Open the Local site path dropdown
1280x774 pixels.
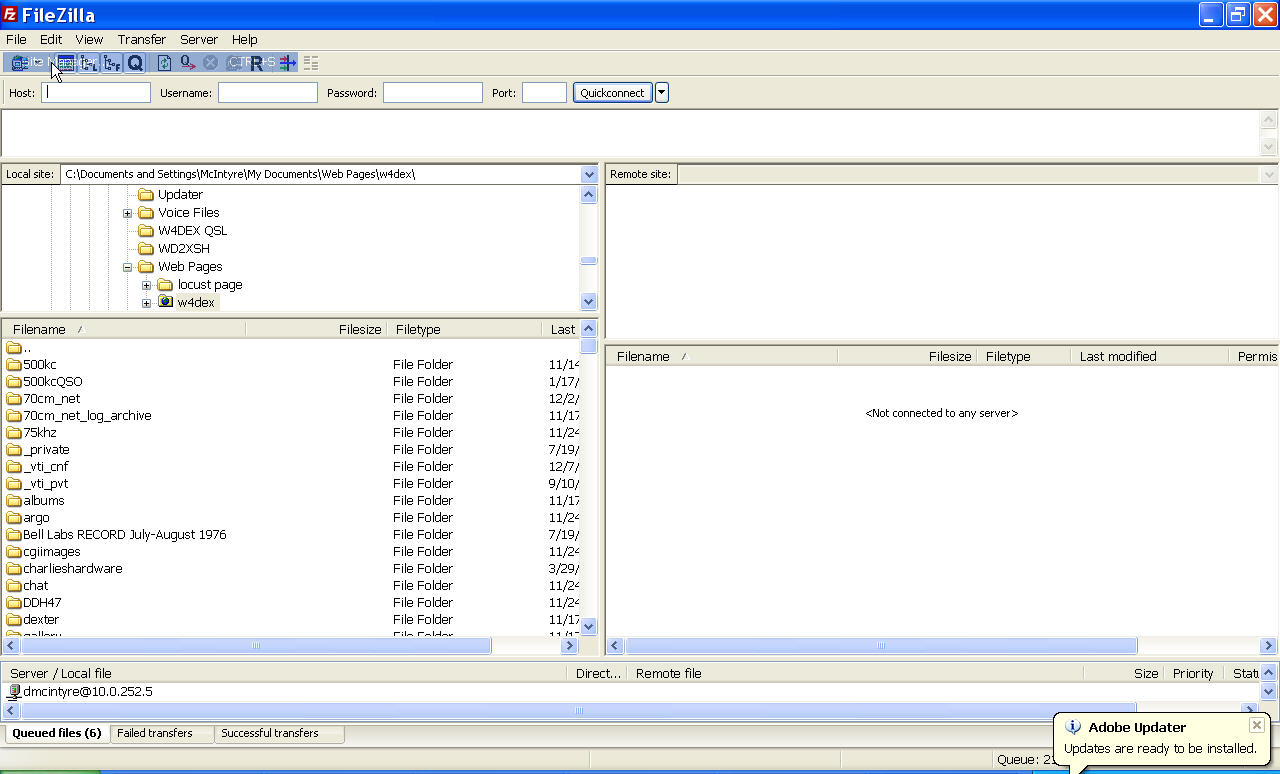pyautogui.click(x=589, y=174)
